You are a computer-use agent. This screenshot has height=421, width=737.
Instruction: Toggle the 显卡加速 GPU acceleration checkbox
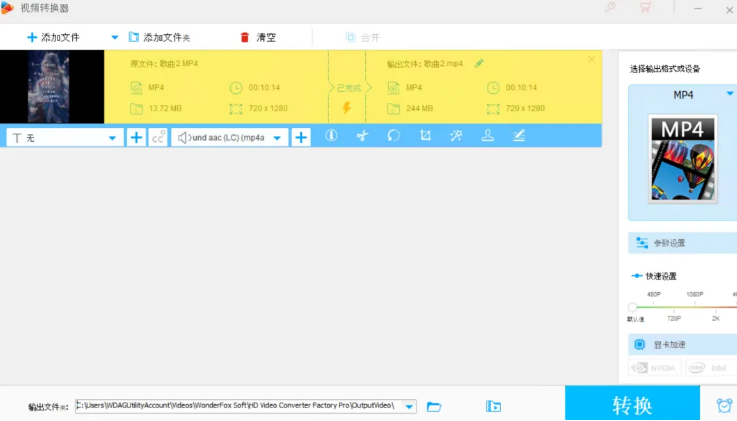point(640,345)
